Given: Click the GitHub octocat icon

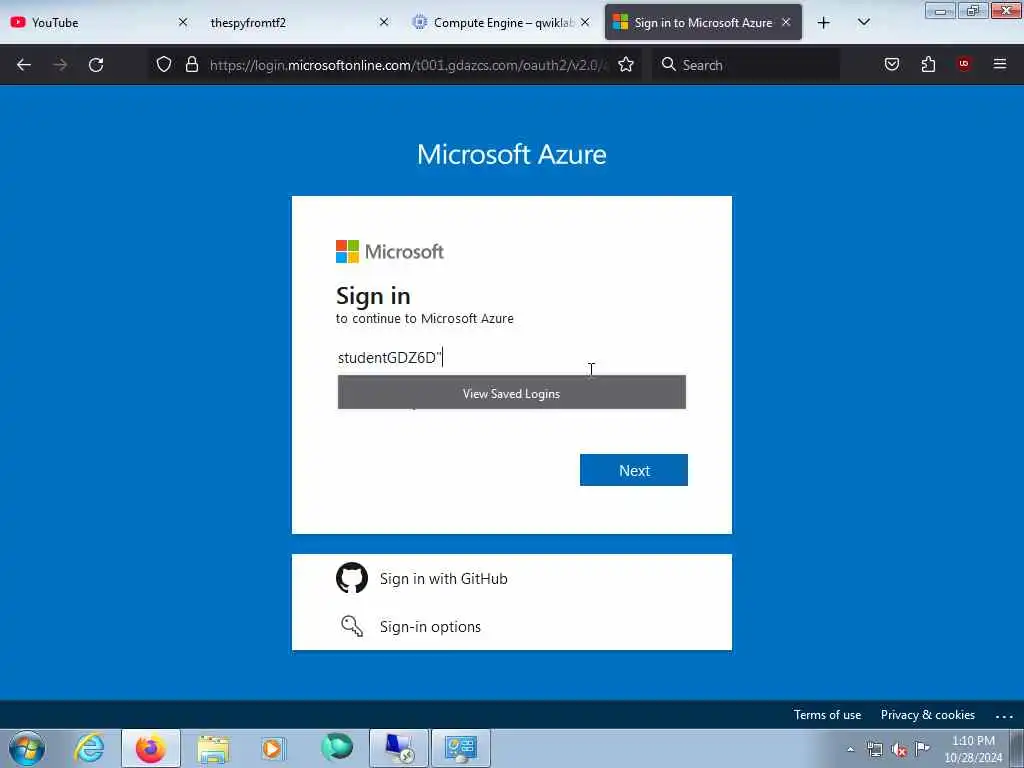Looking at the screenshot, I should (x=352, y=578).
